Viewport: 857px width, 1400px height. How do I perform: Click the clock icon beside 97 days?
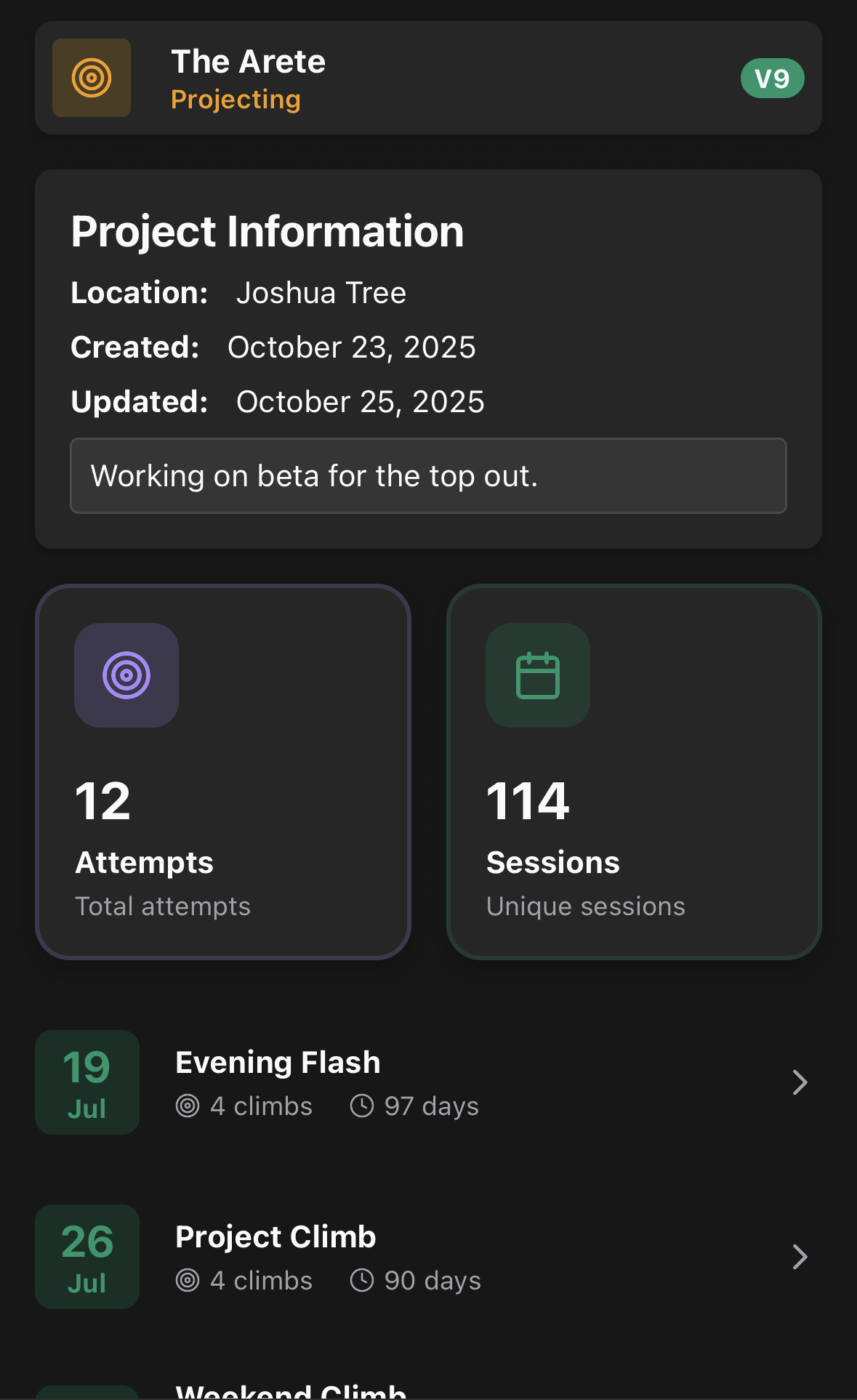click(362, 1106)
